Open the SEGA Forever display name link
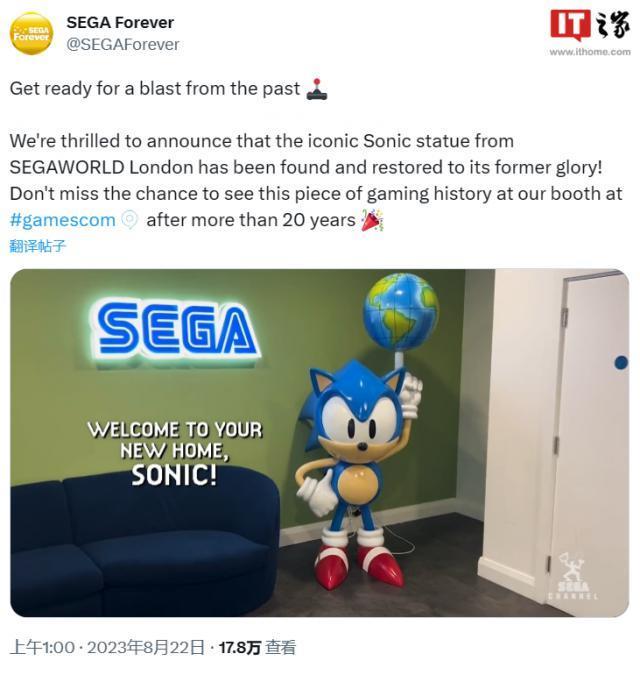640x675 pixels. (x=119, y=22)
